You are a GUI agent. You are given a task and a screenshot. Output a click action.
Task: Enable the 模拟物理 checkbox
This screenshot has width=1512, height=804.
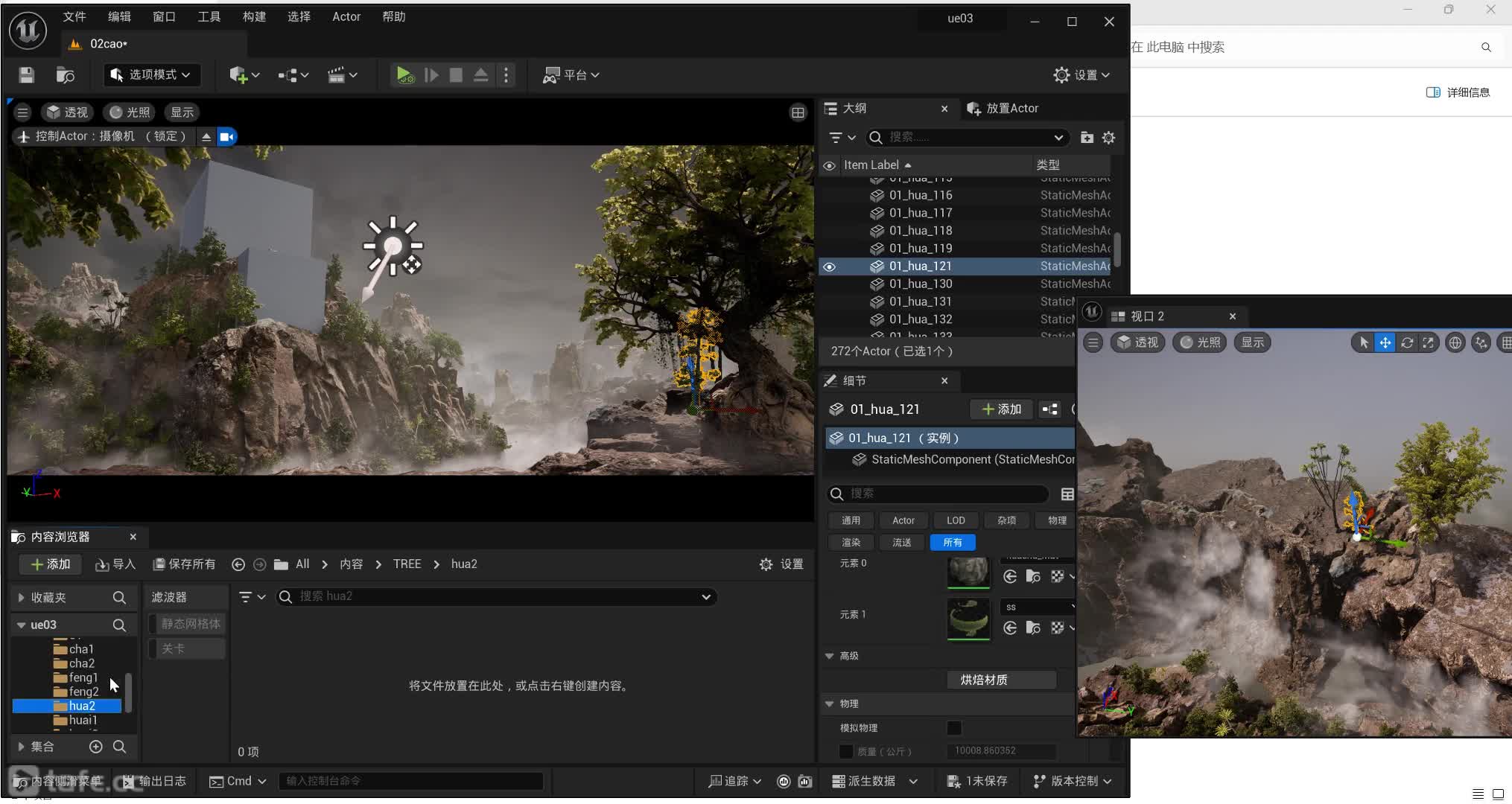[x=954, y=728]
